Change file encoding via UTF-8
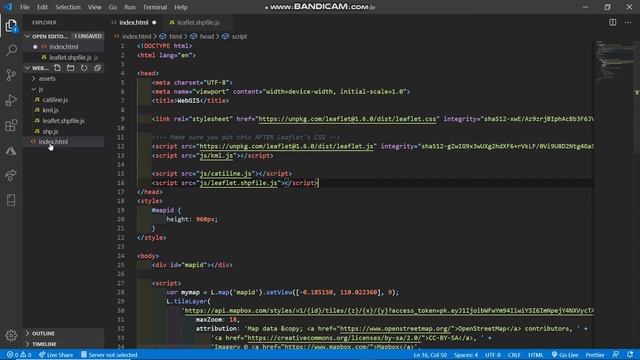This screenshot has width=640, height=360. tap(493, 355)
